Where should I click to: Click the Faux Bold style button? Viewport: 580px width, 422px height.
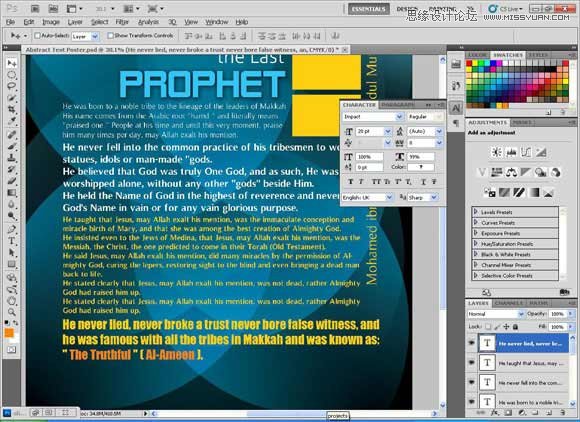click(351, 181)
